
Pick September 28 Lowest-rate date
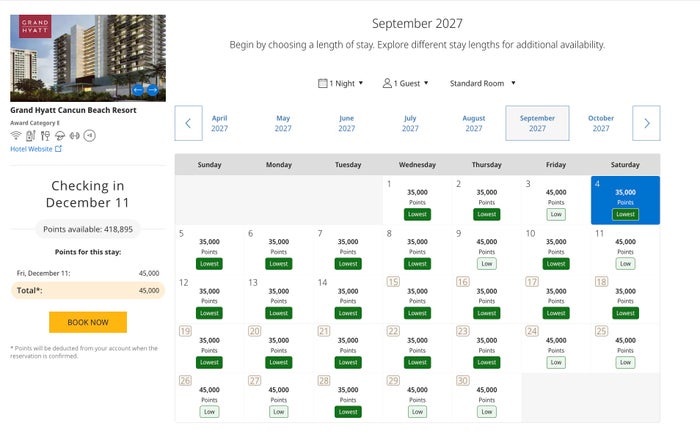coord(348,398)
